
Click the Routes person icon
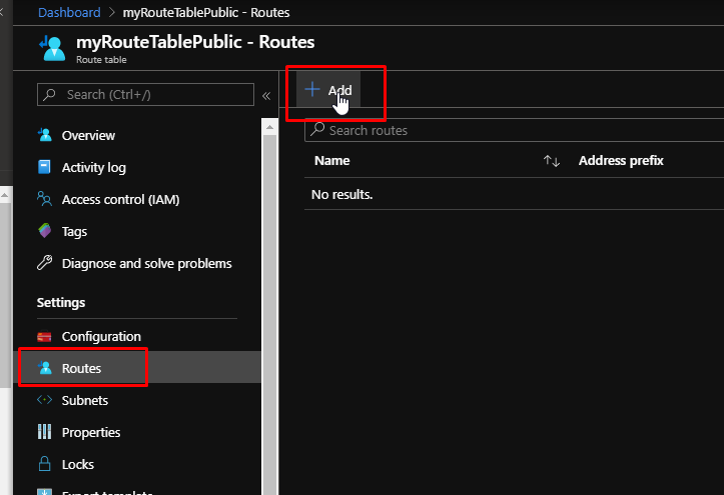click(45, 368)
